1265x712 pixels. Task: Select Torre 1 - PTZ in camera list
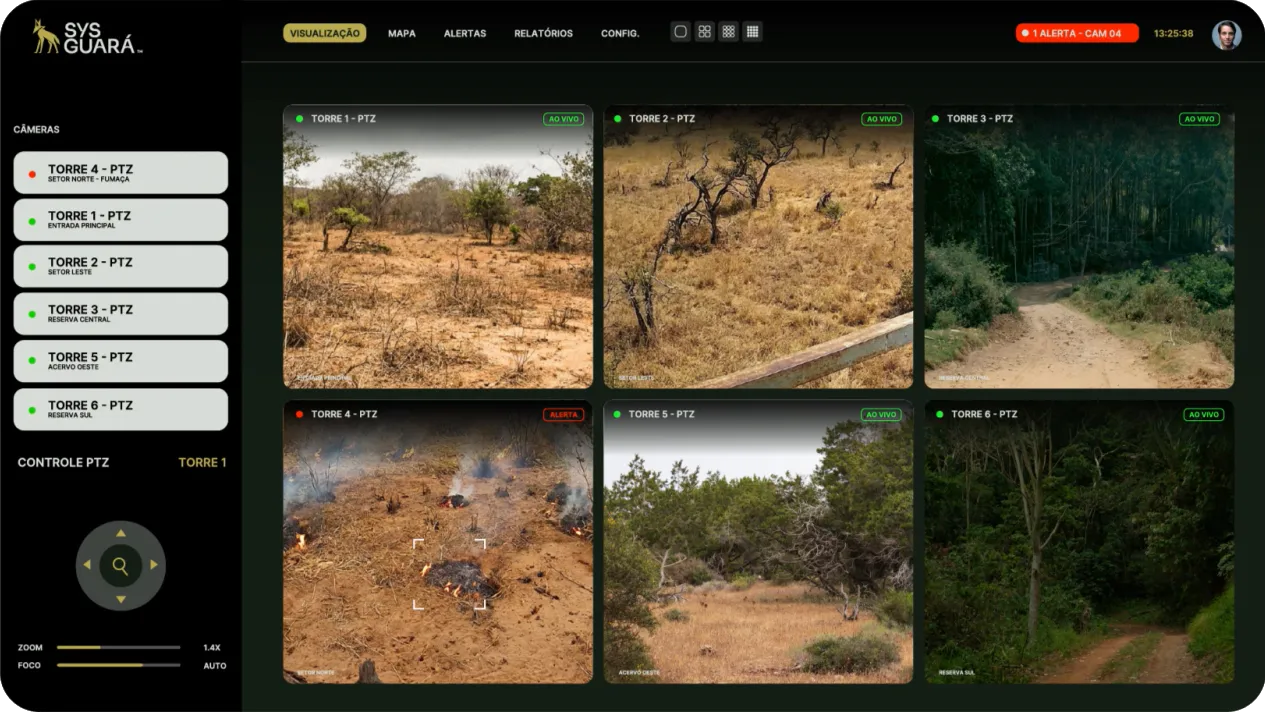(121, 219)
